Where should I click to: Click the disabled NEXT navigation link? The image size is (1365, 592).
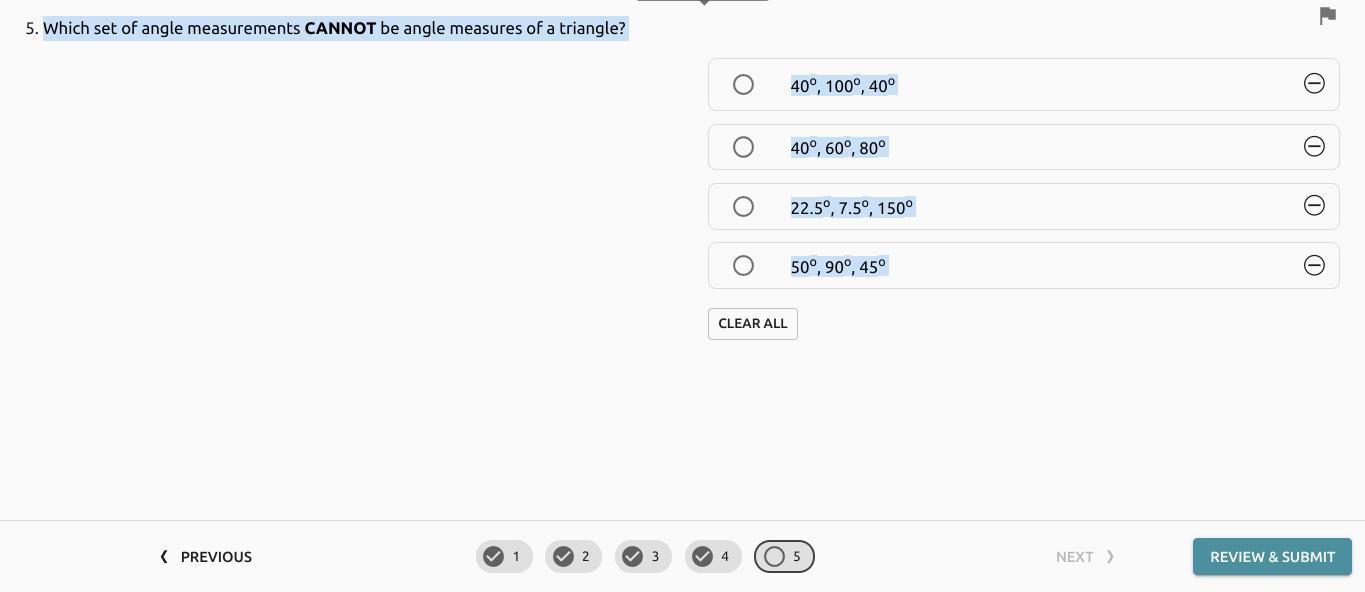click(x=1084, y=557)
